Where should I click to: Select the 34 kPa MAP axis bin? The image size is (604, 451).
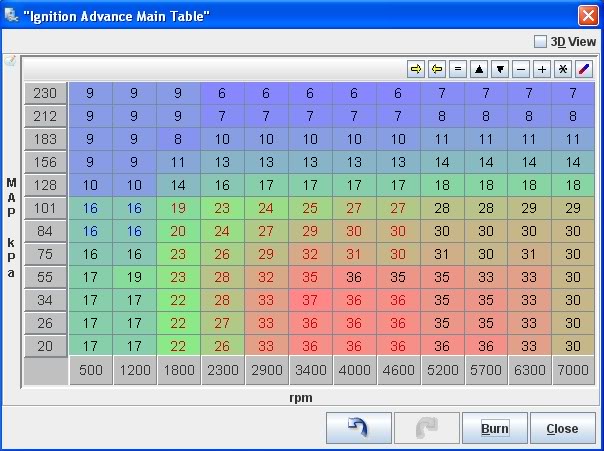(x=45, y=300)
